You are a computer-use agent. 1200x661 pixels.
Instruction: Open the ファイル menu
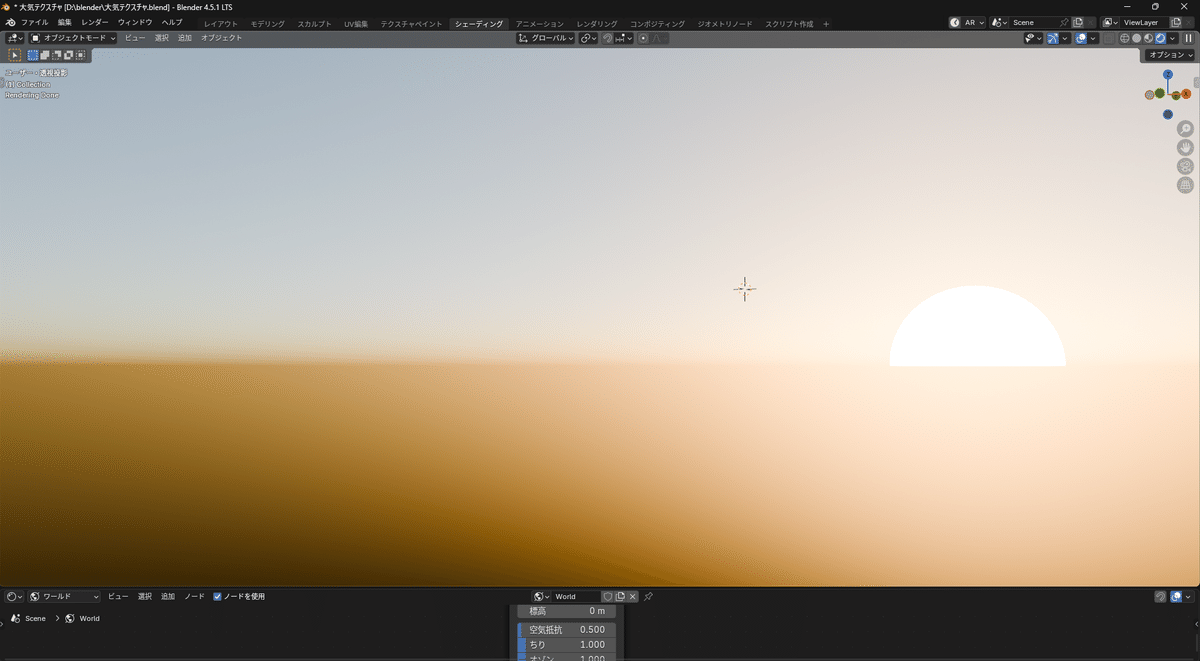[35, 22]
